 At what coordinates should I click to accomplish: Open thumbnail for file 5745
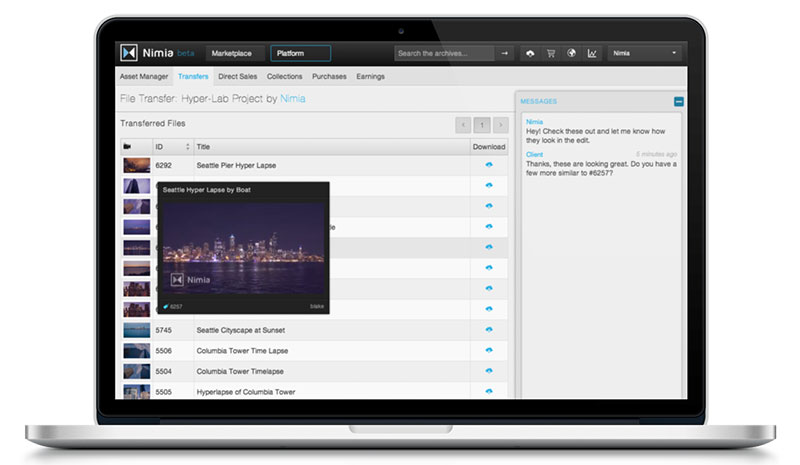coord(137,330)
